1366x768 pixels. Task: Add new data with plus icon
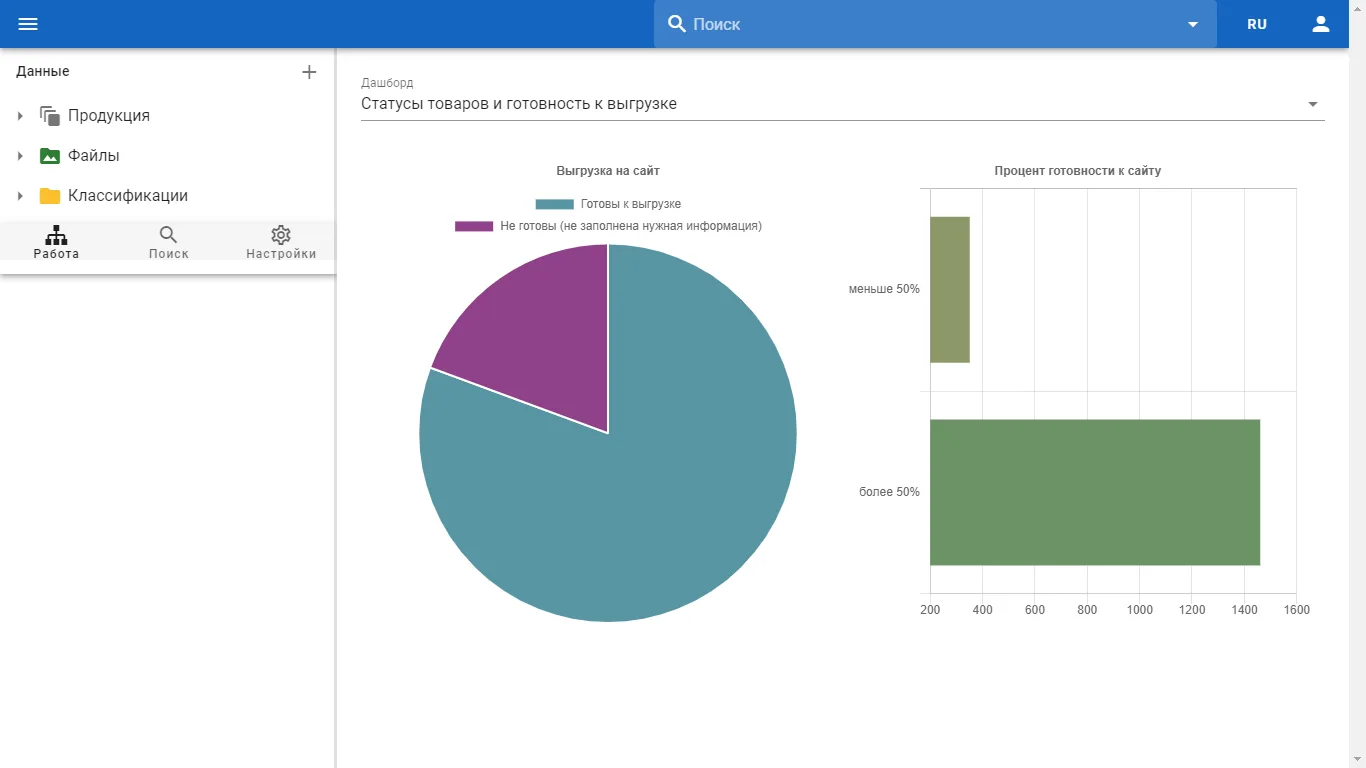pos(309,72)
